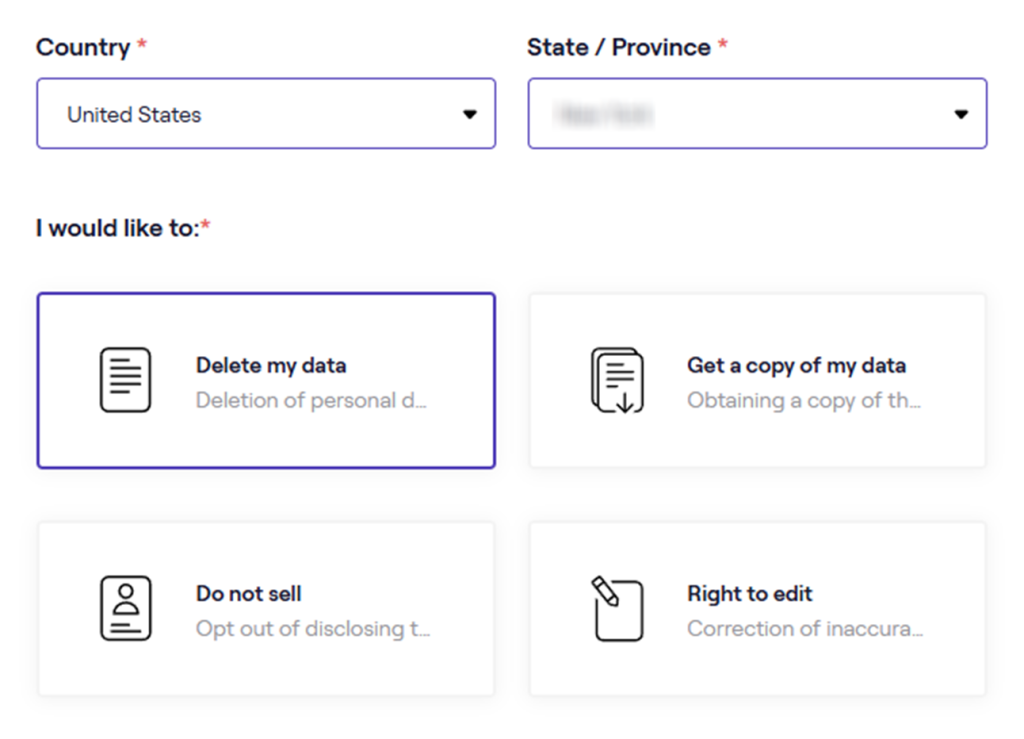The height and width of the screenshot is (739, 1024).
Task: Click the Right to edit title text
Action: pos(750,593)
